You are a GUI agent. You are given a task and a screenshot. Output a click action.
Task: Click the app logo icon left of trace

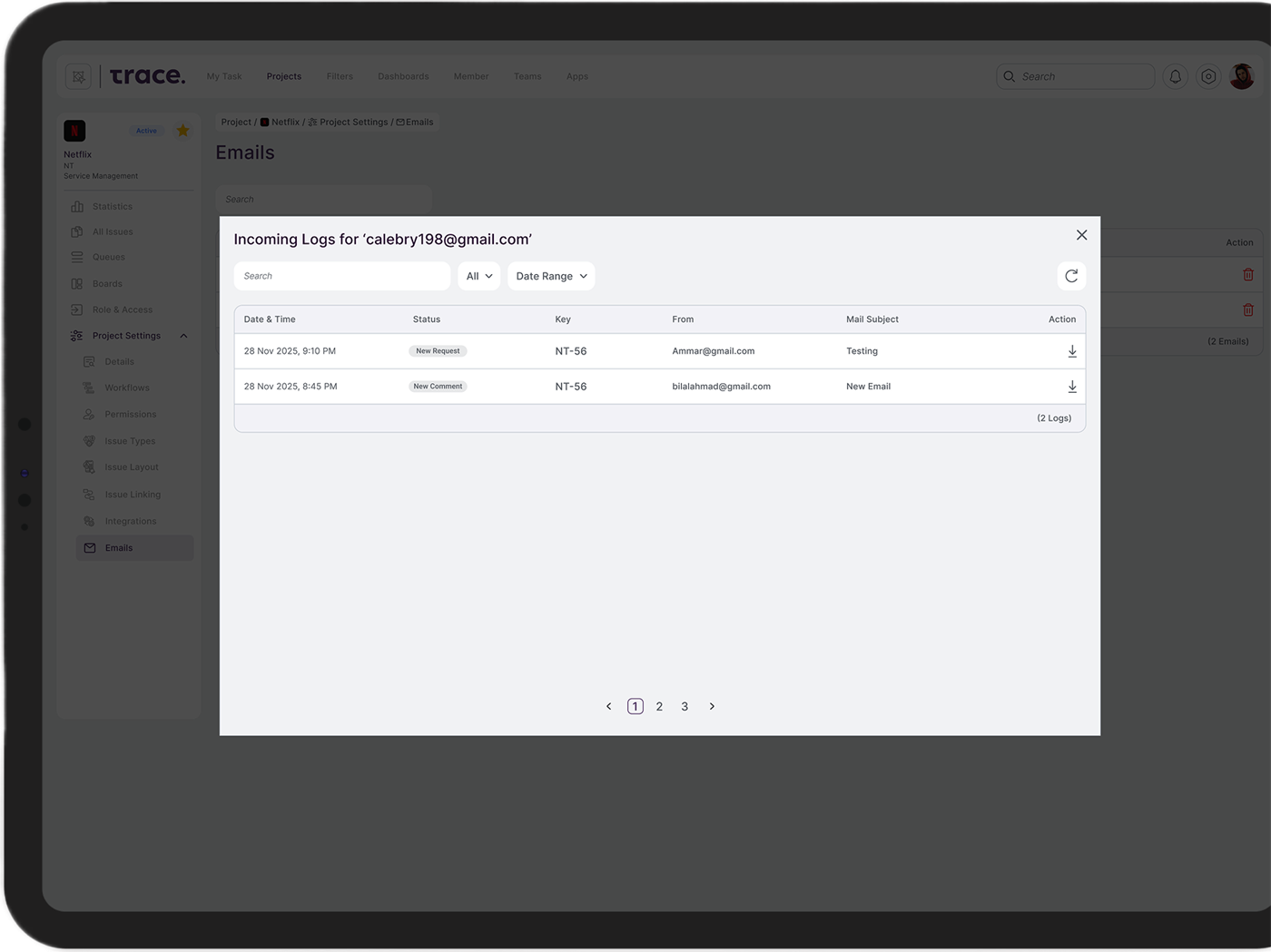(79, 76)
